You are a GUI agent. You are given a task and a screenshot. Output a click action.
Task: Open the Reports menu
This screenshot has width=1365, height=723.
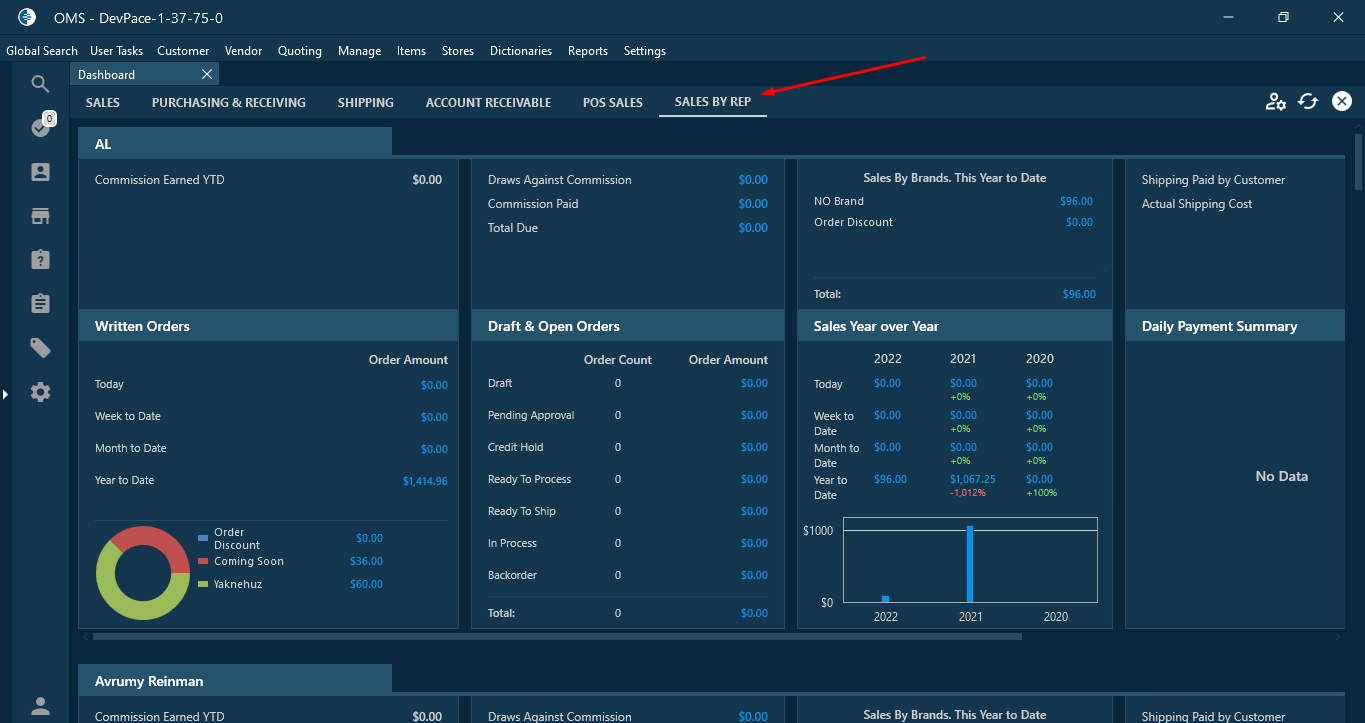coord(588,51)
